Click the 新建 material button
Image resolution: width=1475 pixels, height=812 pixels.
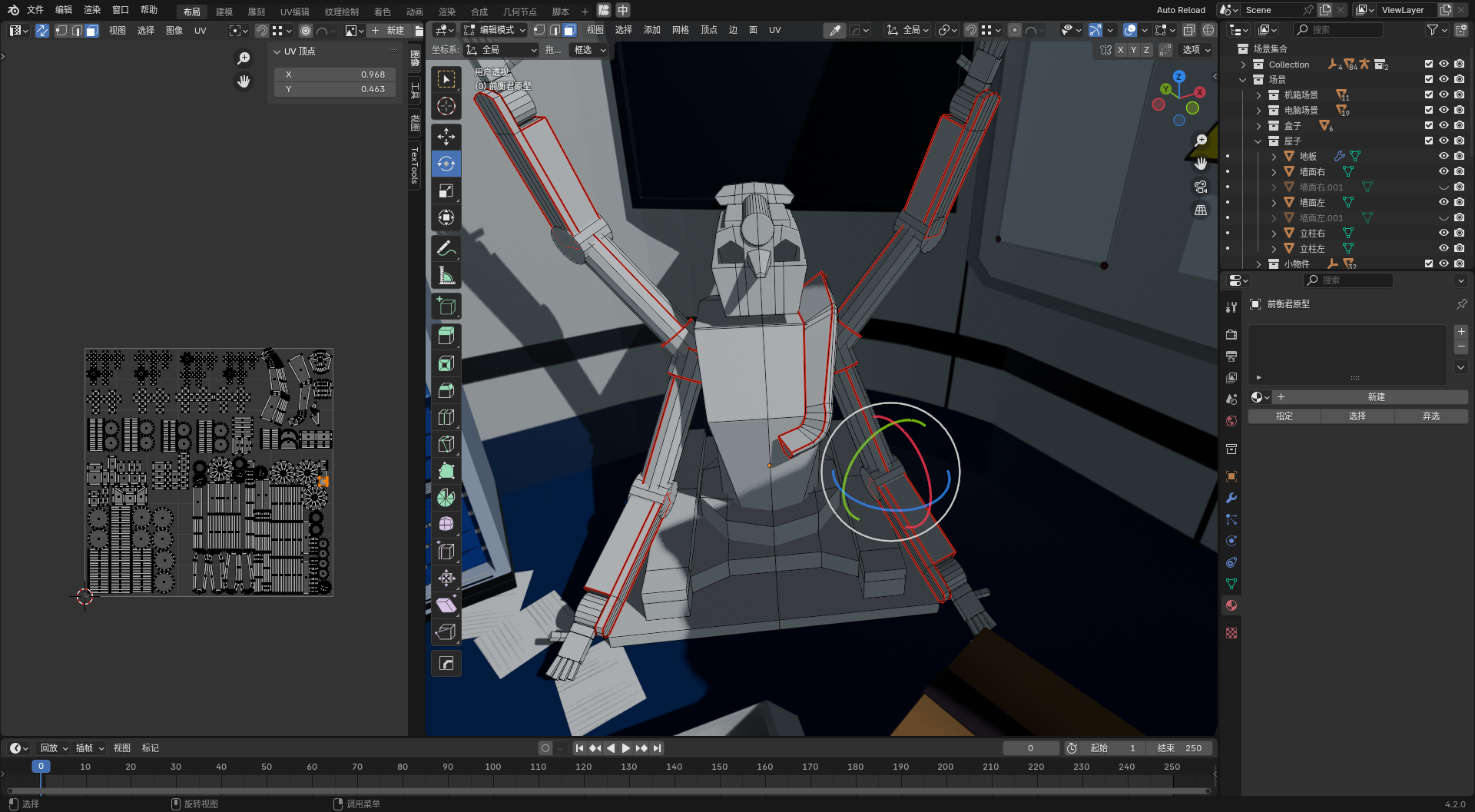pyautogui.click(x=1375, y=397)
